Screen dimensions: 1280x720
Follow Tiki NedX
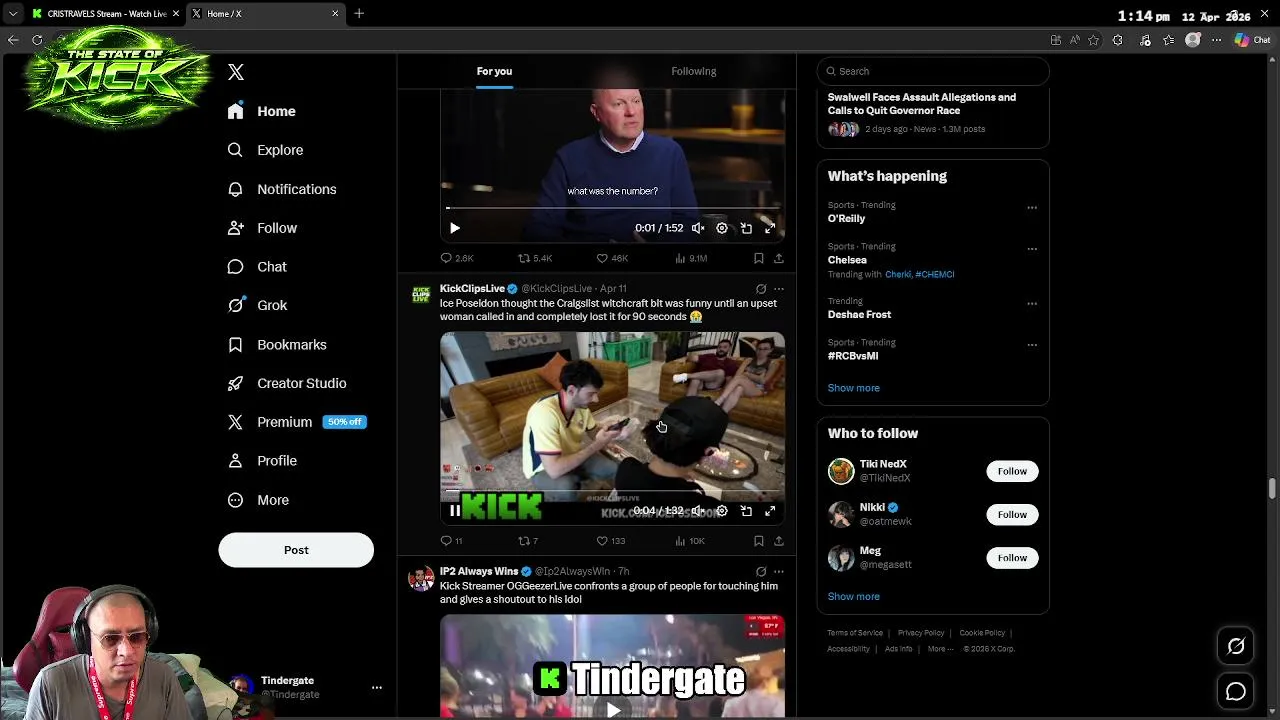[x=1012, y=471]
